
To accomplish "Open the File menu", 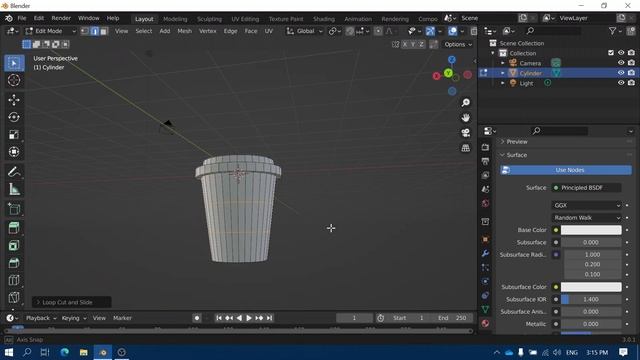I will (x=22, y=18).
